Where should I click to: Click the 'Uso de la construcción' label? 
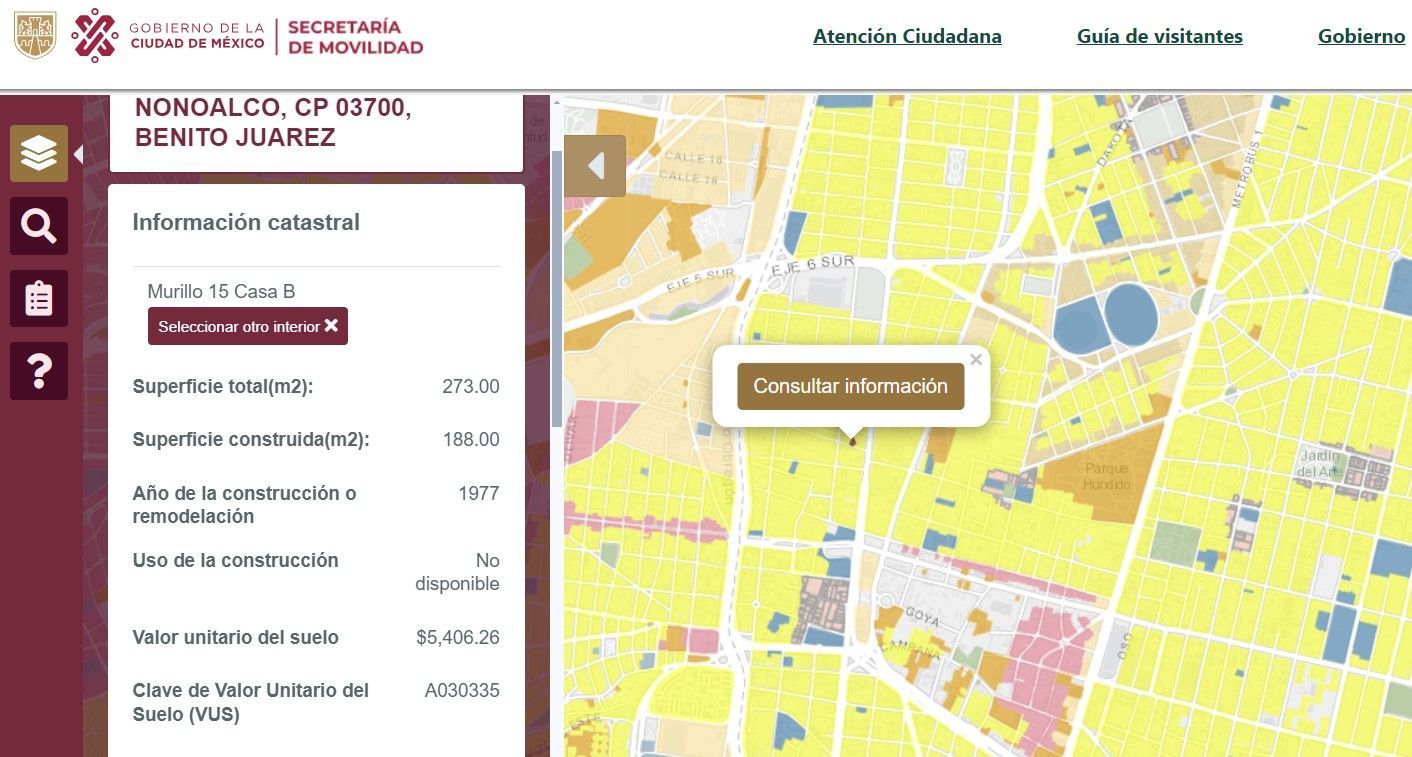(236, 560)
